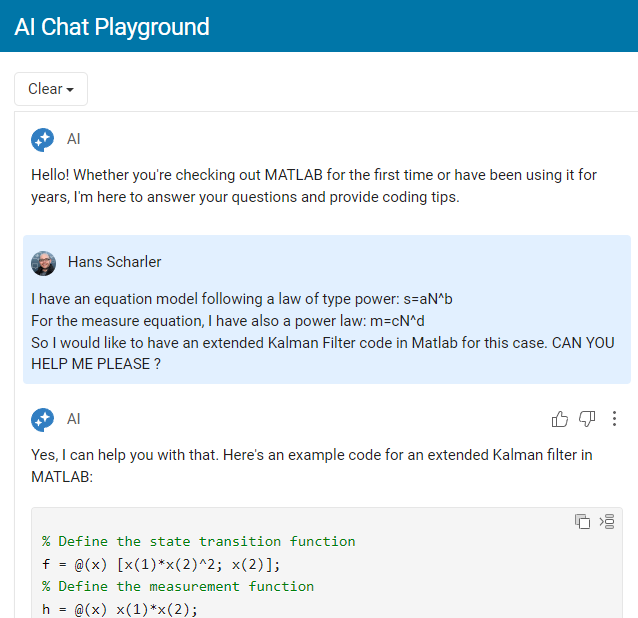Click the AI sparkle avatar beside the Kalman reply
Screen dimensions: 638x618
point(43,419)
